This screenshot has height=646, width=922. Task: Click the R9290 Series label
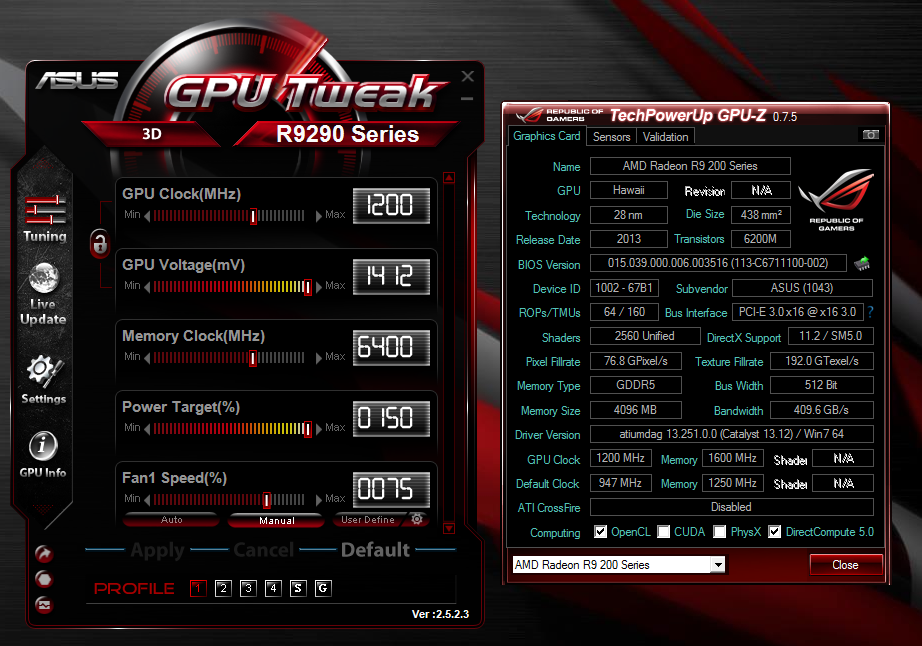(x=348, y=134)
